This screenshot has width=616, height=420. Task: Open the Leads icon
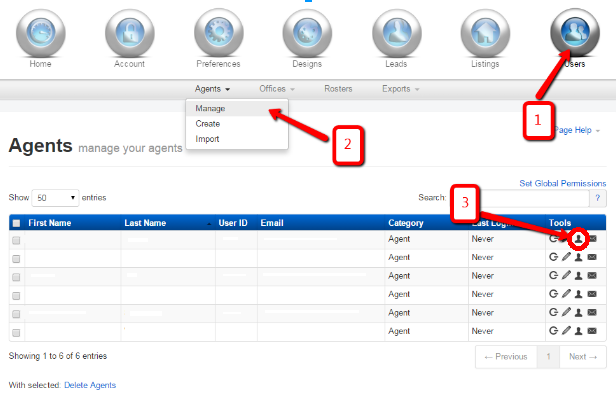[x=397, y=33]
